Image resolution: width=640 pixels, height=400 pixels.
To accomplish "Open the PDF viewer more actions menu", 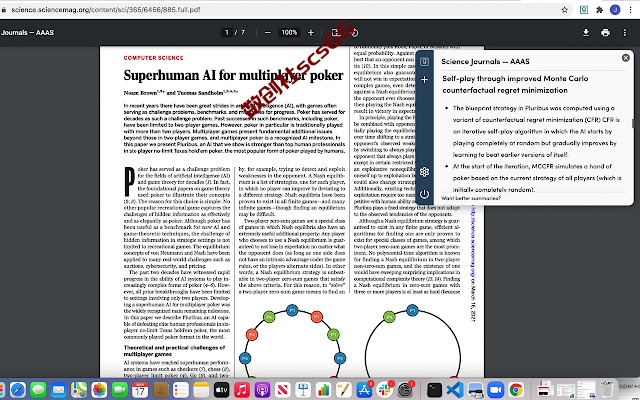I will (624, 32).
